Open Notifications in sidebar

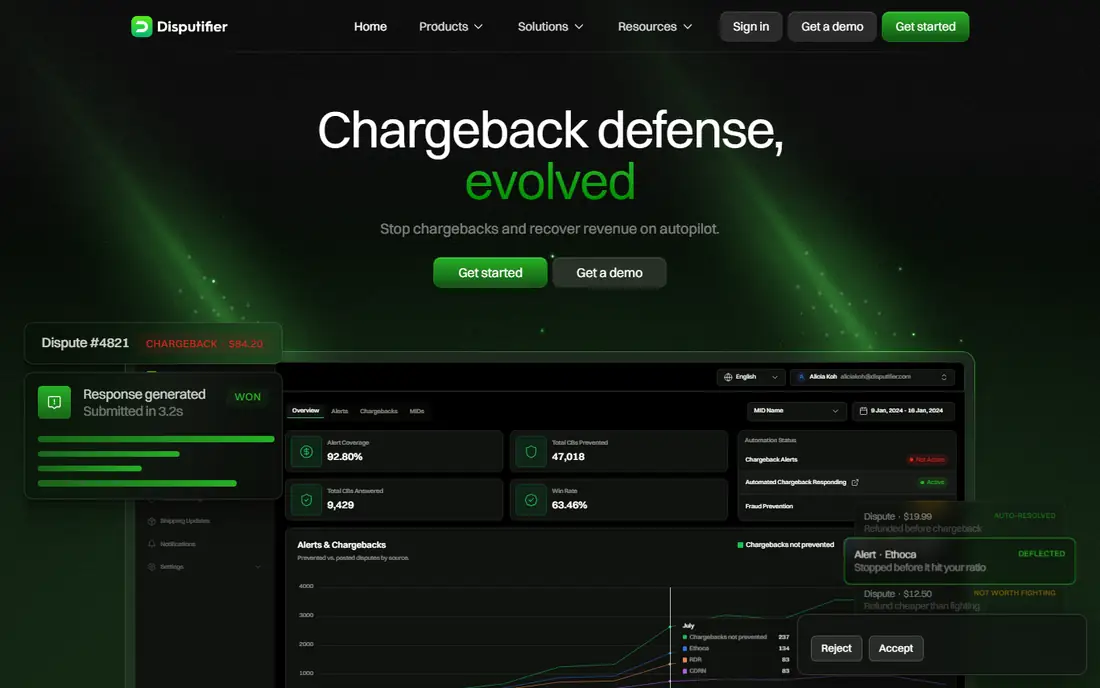[172, 544]
